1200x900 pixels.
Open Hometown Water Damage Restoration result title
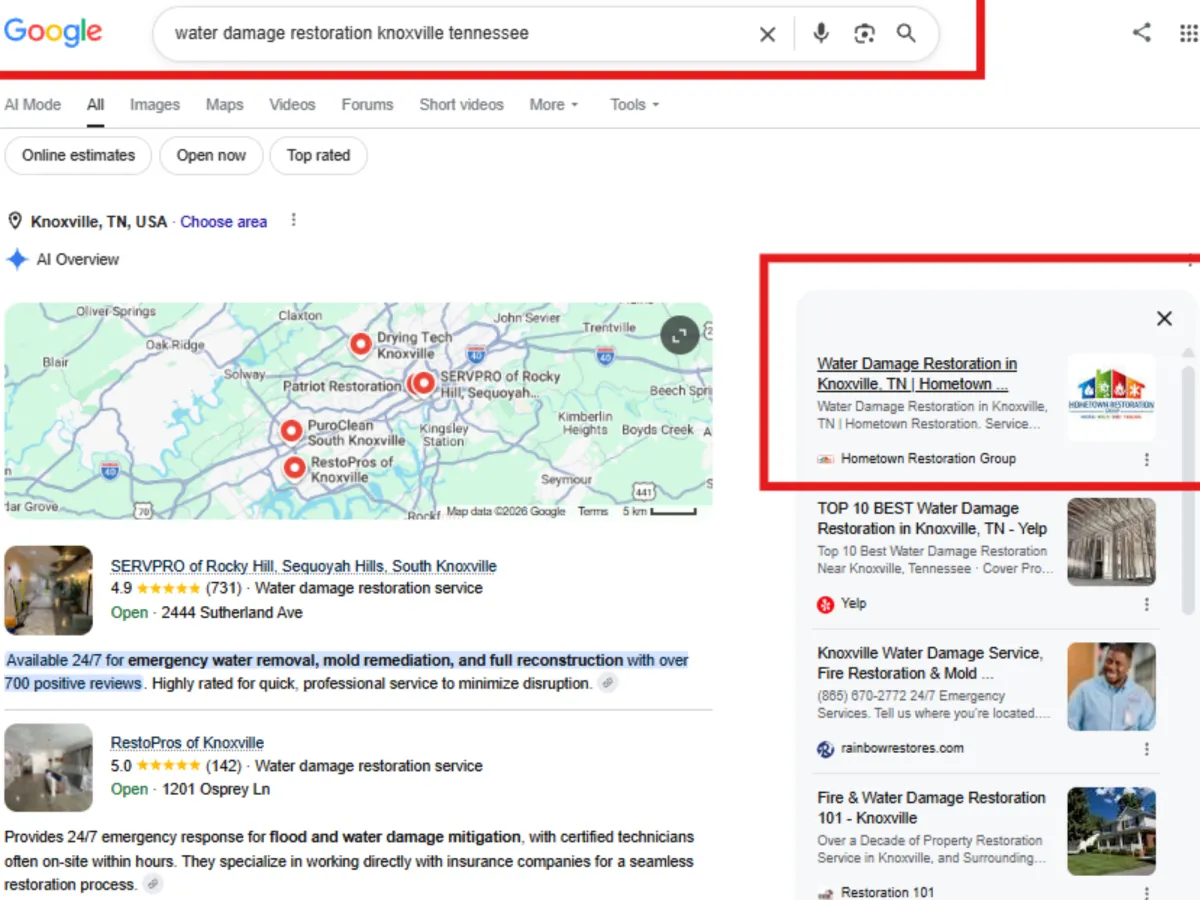point(917,374)
